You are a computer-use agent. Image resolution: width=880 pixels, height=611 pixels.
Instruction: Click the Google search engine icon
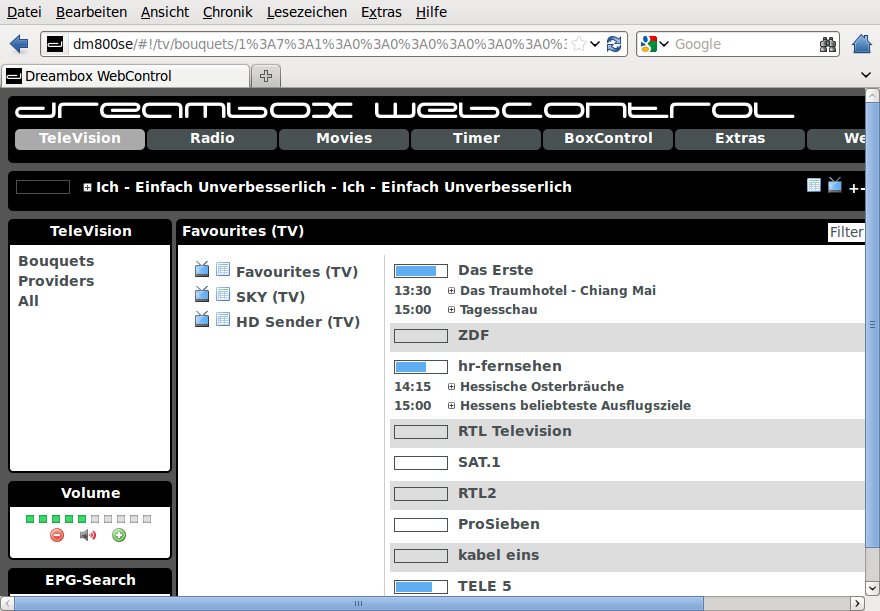649,44
